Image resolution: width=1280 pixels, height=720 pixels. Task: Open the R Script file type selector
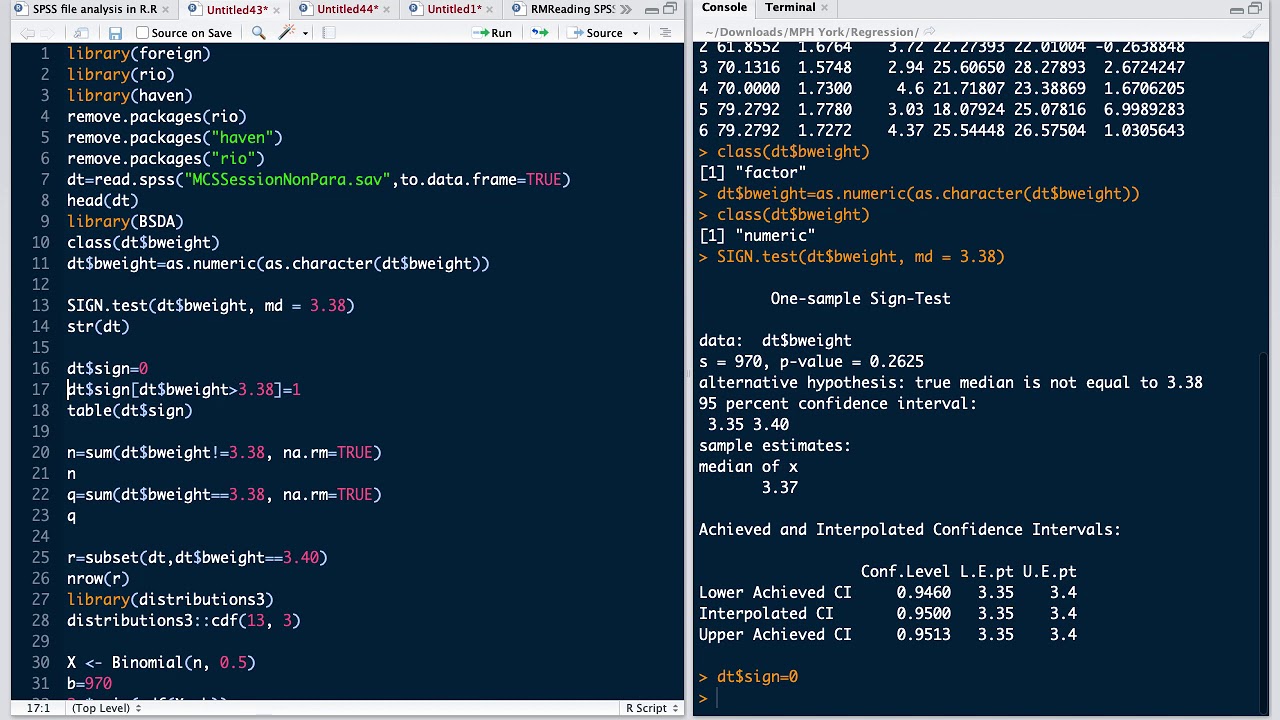pos(653,708)
